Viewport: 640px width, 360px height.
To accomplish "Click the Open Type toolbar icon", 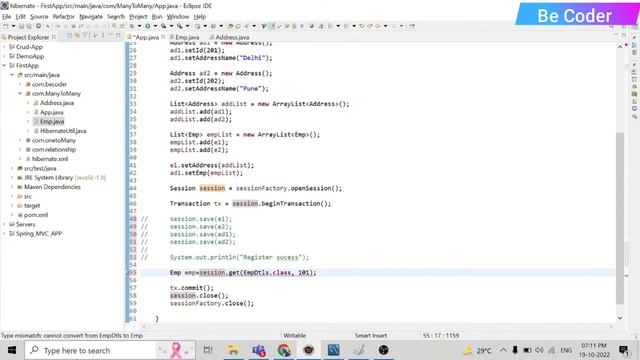I will pyautogui.click(x=231, y=26).
